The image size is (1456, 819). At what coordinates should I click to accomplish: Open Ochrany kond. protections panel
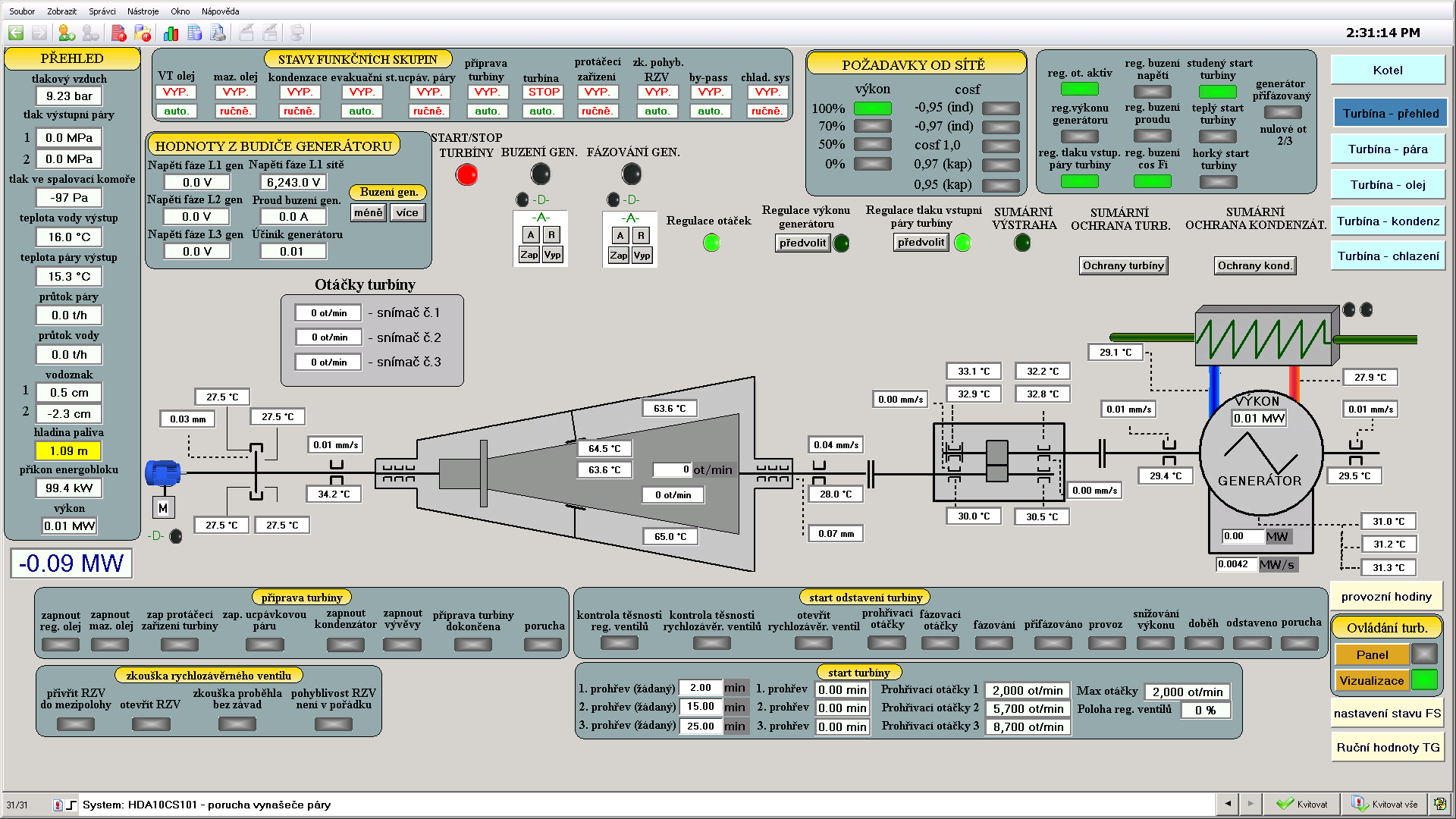pos(1254,265)
